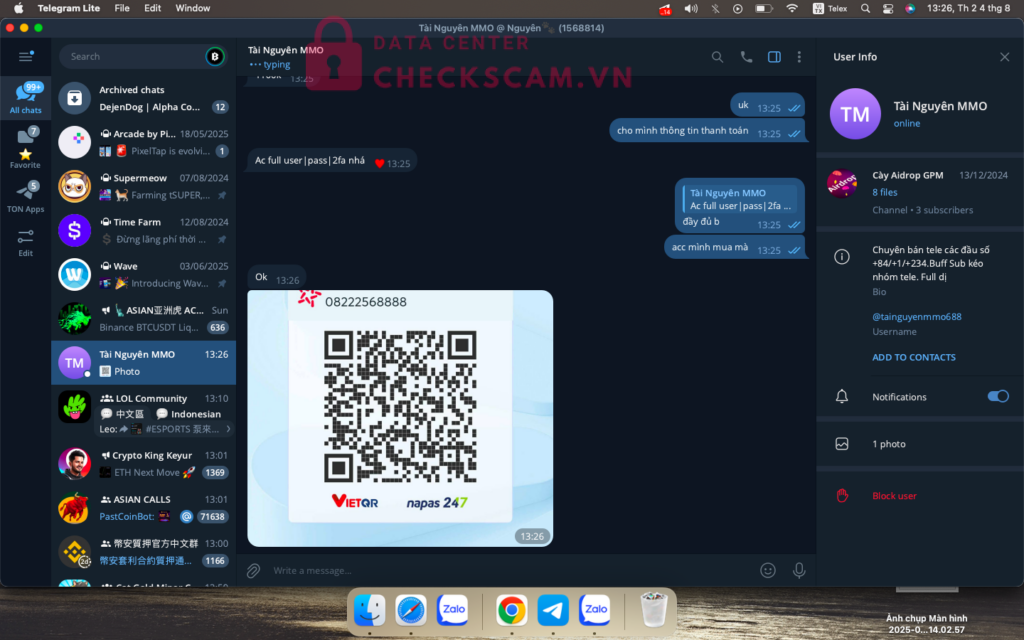Open Archived chats
The height and width of the screenshot is (640, 1024).
(144, 98)
